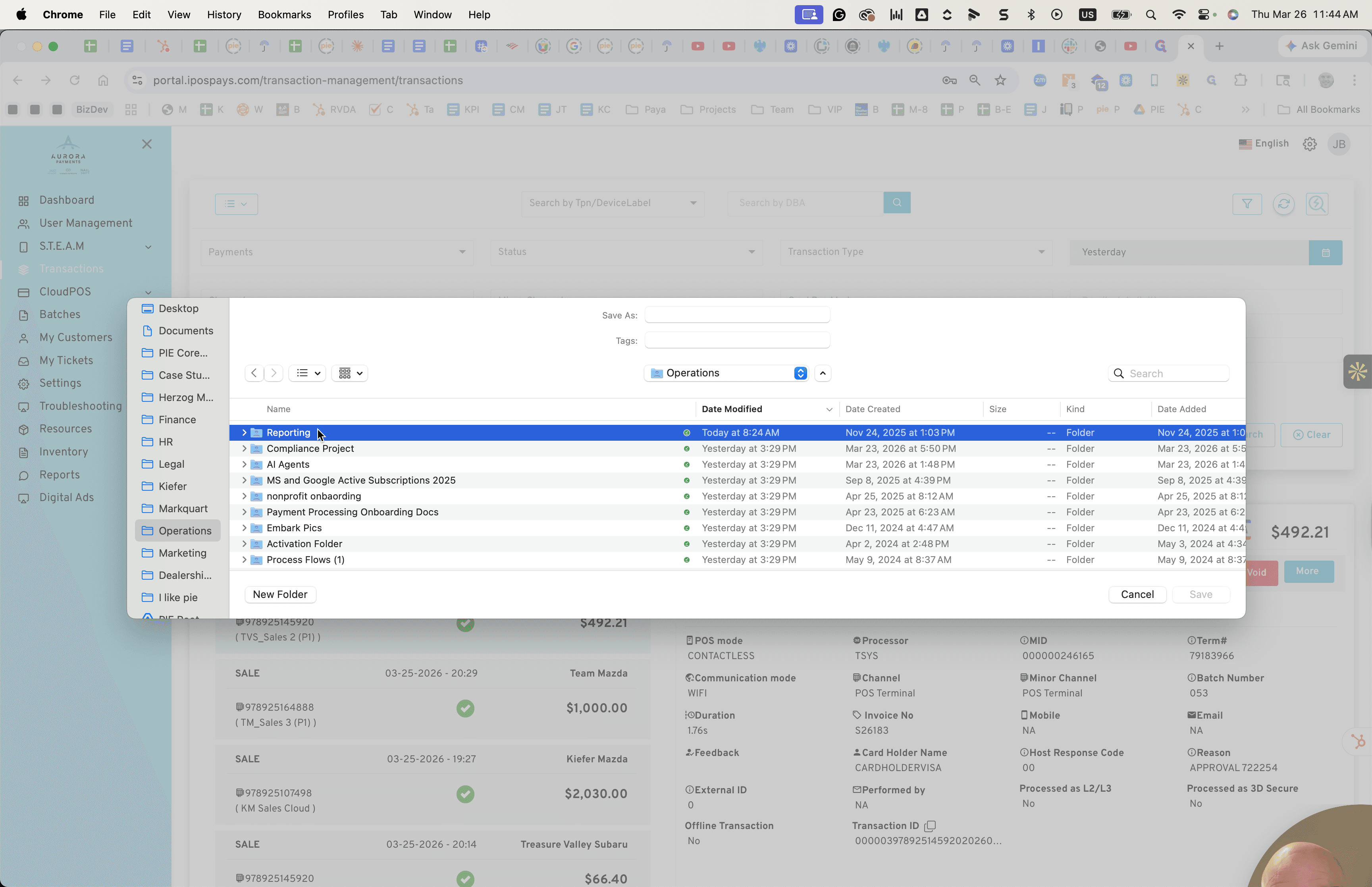Click the teal search button beside Search by DBA
This screenshot has height=887, width=1372.
click(897, 203)
